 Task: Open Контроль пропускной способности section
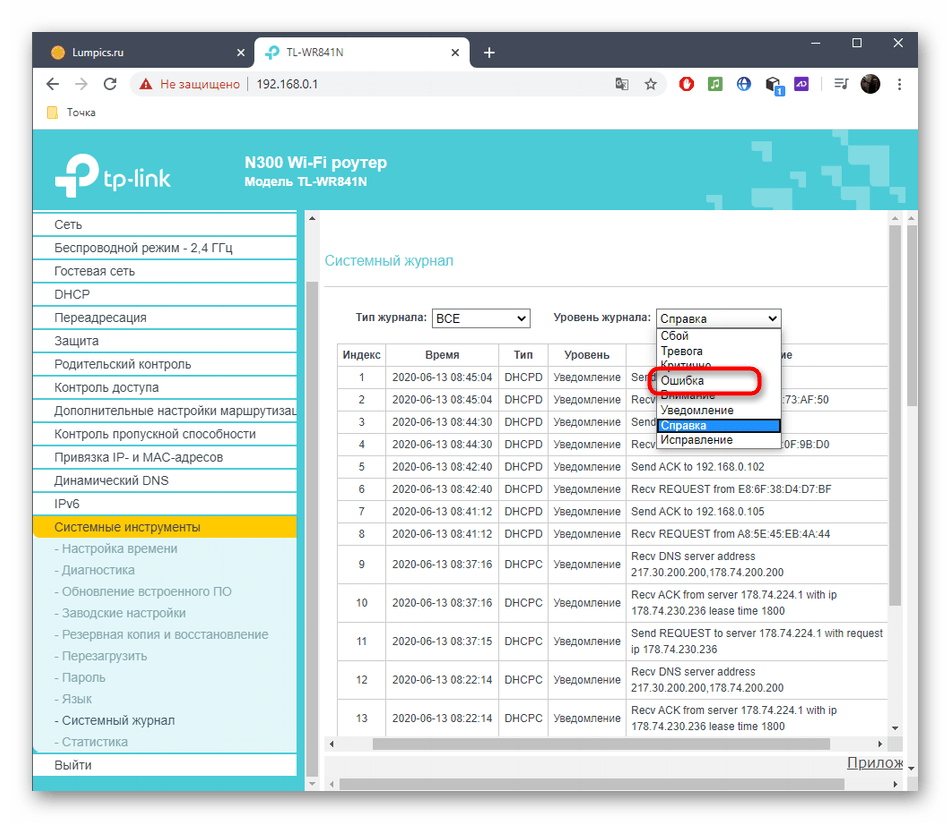pos(164,434)
